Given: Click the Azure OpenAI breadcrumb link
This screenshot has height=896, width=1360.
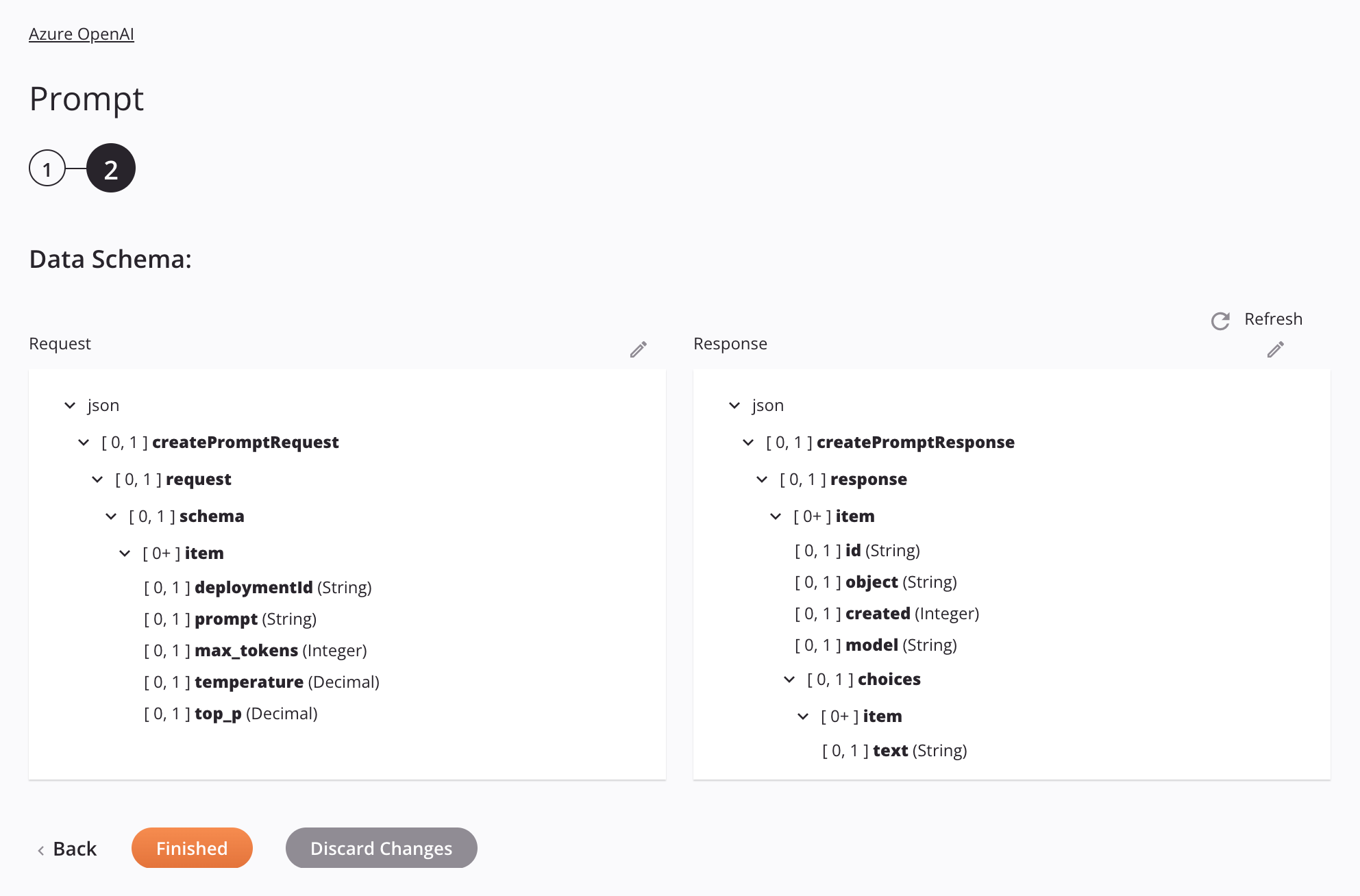Looking at the screenshot, I should [82, 32].
